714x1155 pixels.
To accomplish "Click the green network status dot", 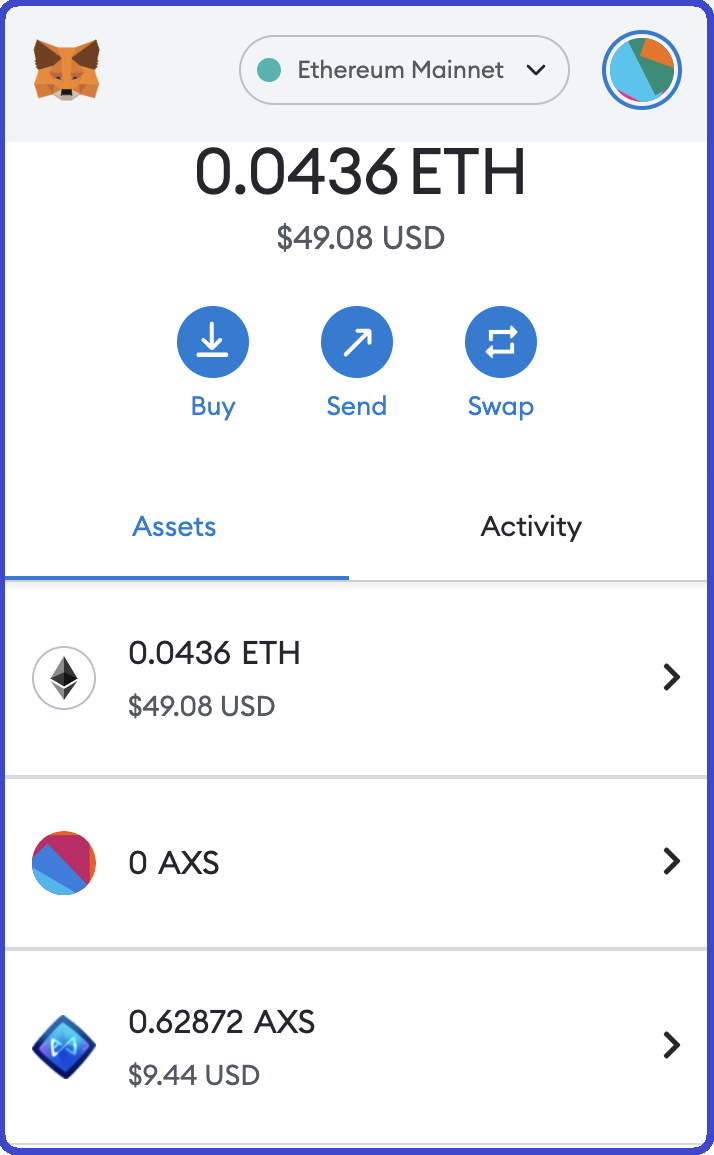I will [269, 70].
